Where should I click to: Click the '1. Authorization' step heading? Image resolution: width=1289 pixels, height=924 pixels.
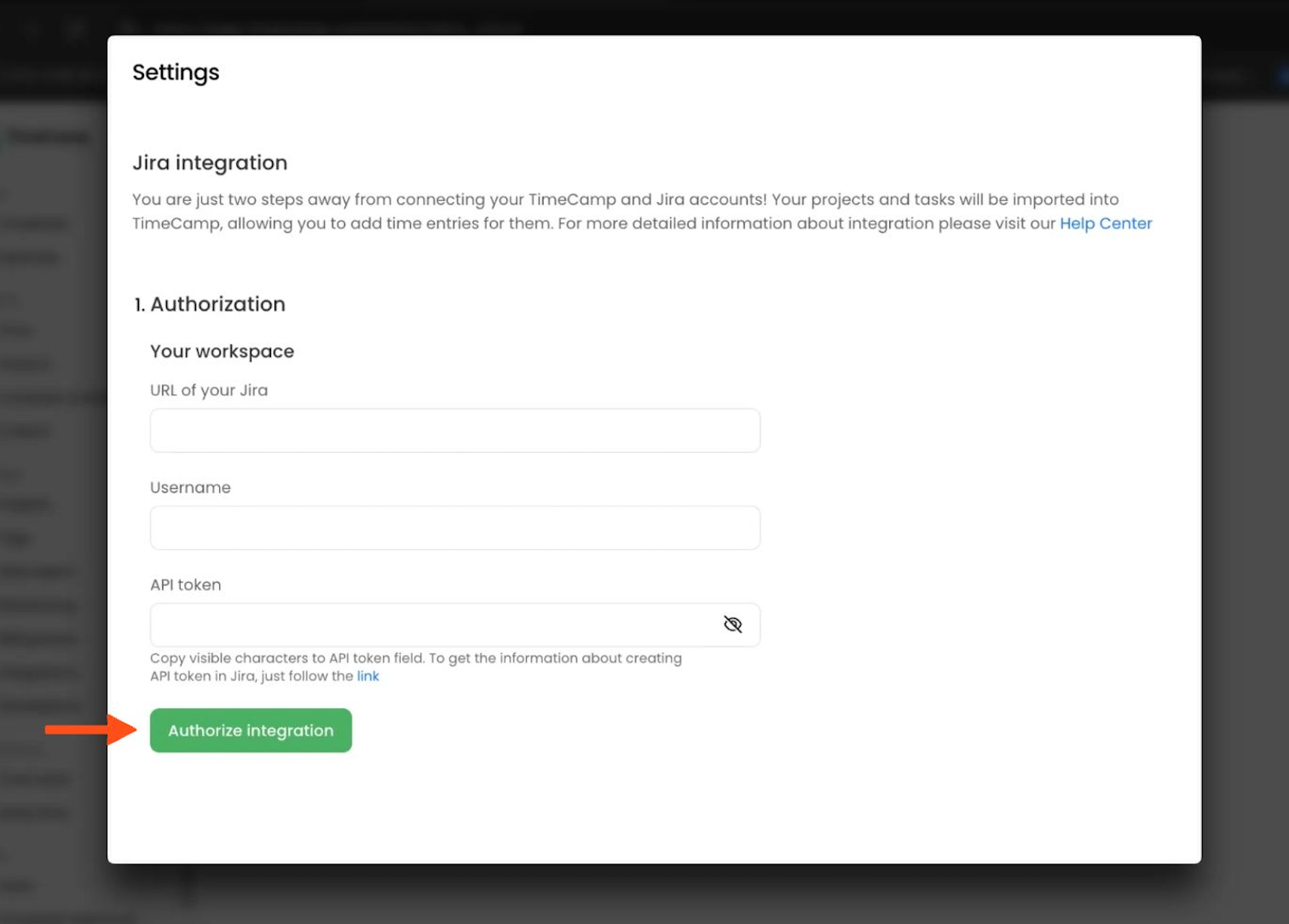[x=210, y=304]
